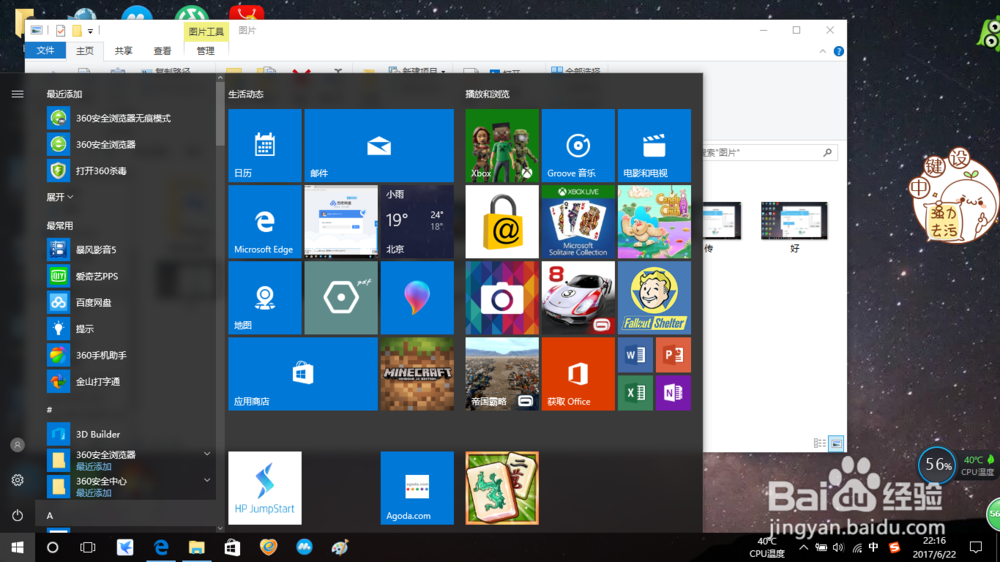Open the OneNote tile
Viewport: 1000px width, 562px height.
(x=673, y=393)
